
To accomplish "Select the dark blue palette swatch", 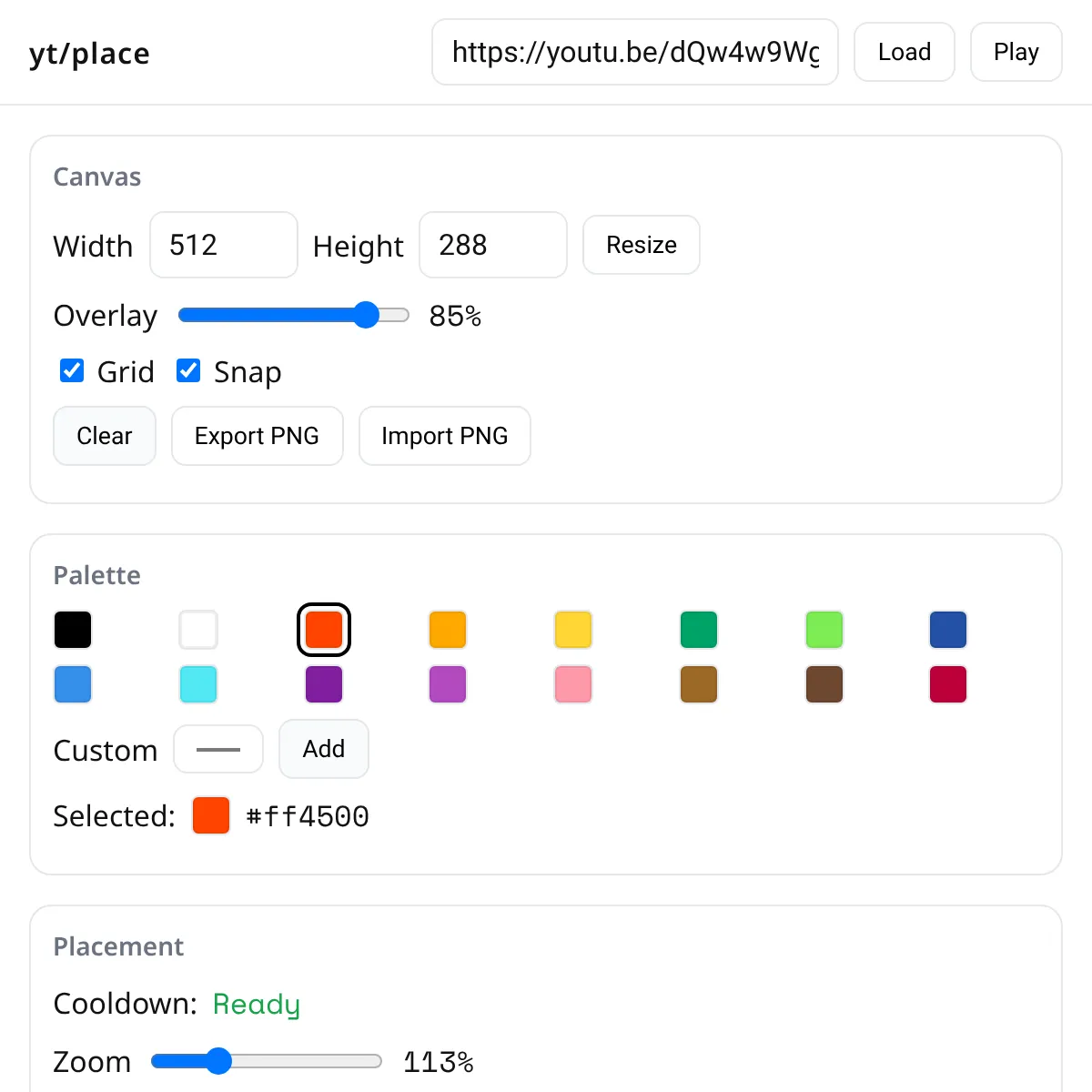I will pos(948,630).
